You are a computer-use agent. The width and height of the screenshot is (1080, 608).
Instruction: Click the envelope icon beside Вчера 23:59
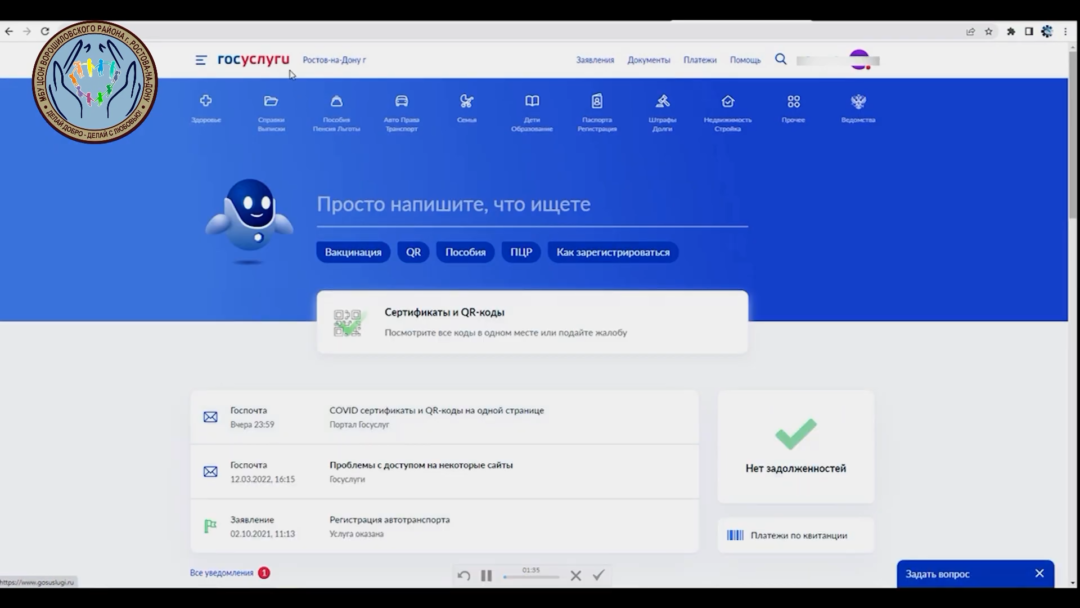pyautogui.click(x=210, y=417)
